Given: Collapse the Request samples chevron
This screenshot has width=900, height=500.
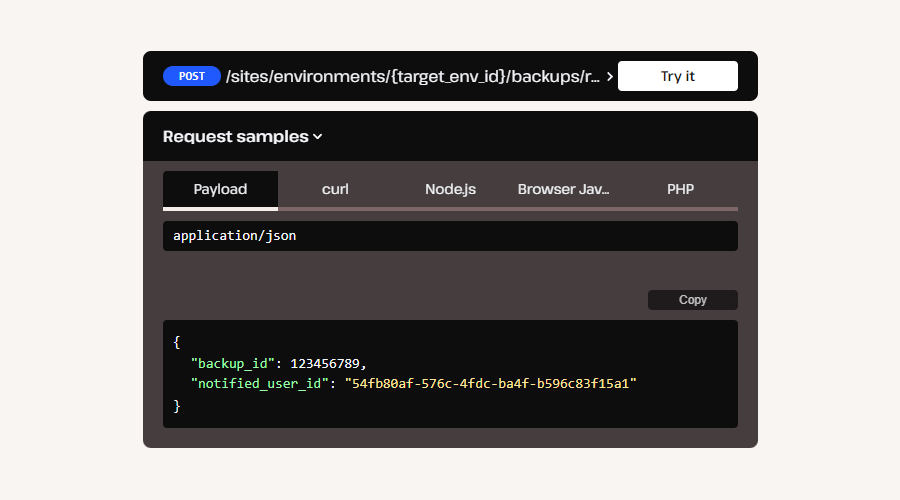Looking at the screenshot, I should (x=318, y=137).
